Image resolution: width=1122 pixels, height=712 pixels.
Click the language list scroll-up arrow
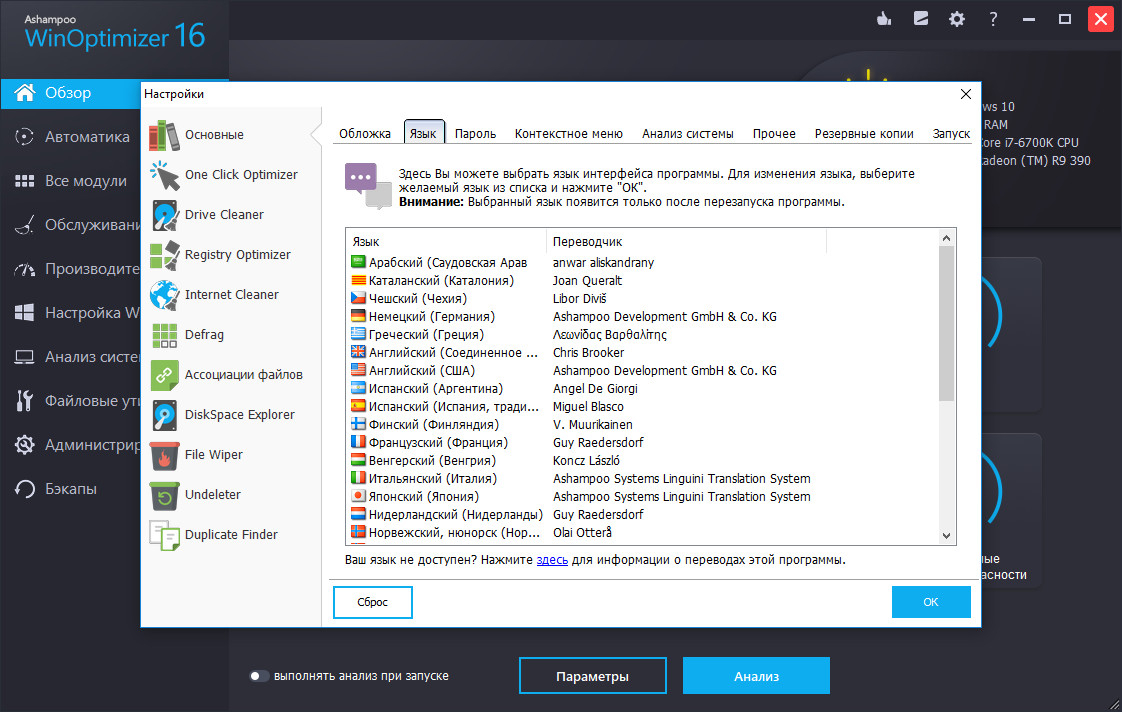(947, 238)
